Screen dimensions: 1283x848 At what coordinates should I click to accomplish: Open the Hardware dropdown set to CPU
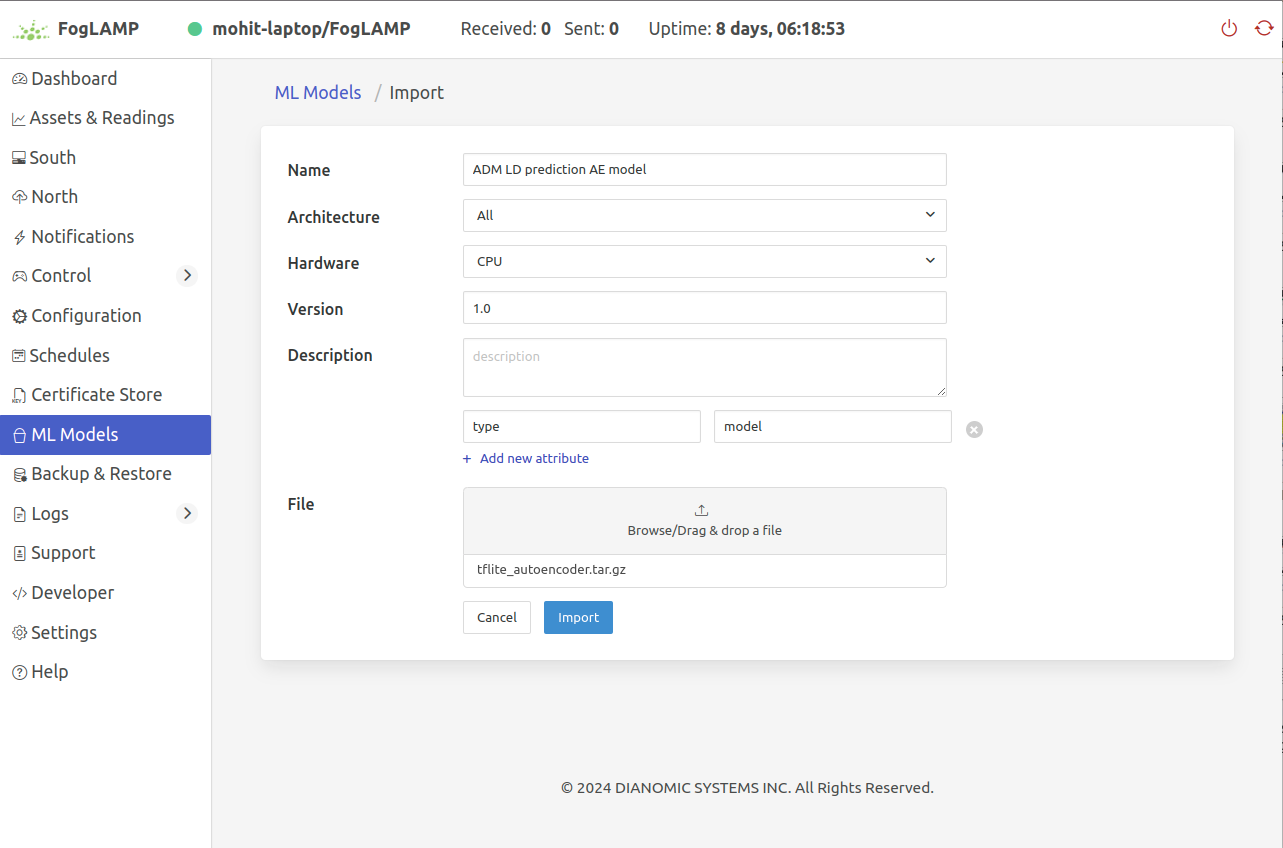(704, 262)
